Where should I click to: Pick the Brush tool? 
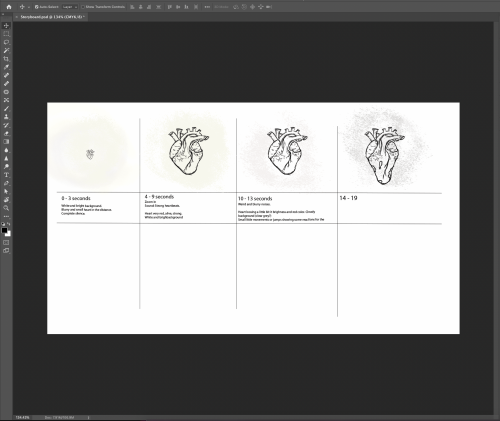click(6, 109)
